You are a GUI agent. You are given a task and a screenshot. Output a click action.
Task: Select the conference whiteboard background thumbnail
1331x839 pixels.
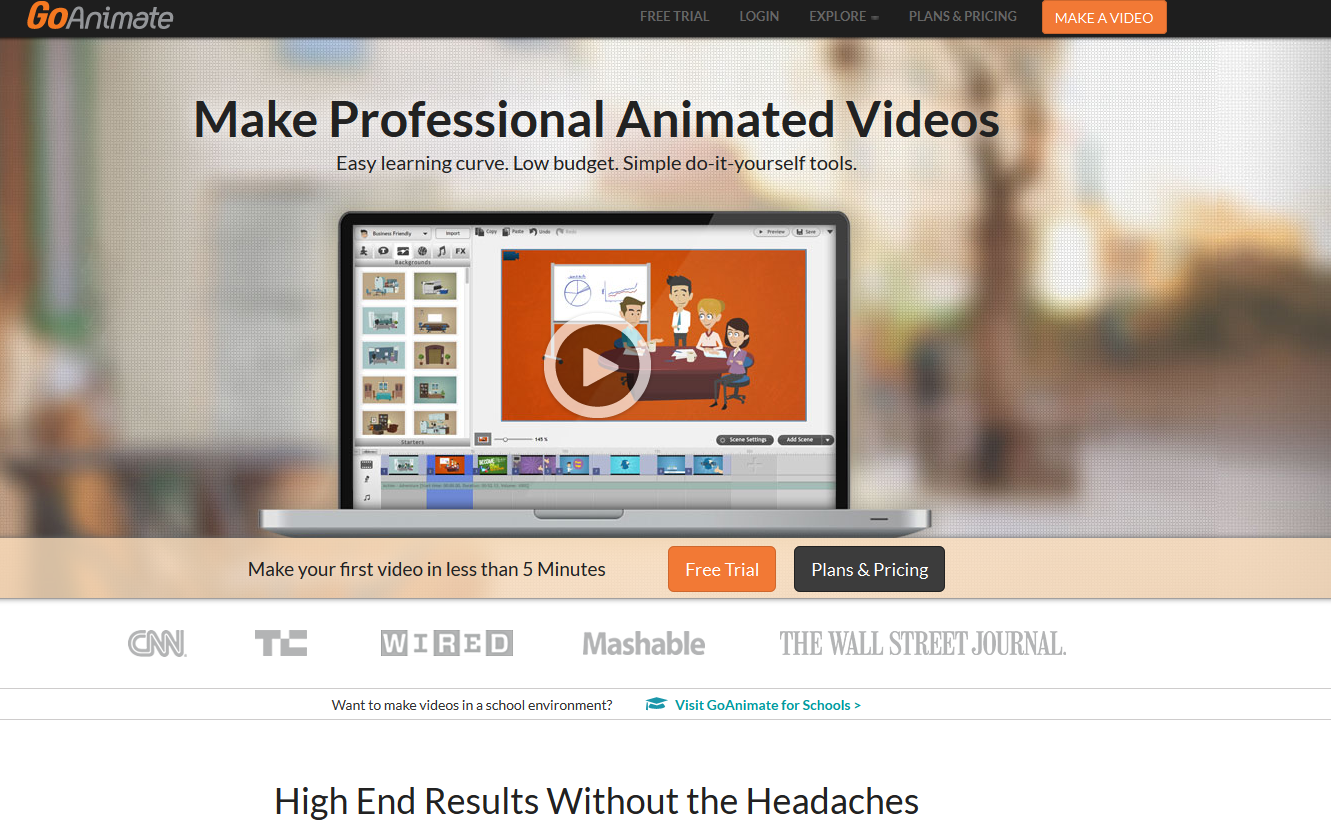tap(435, 320)
